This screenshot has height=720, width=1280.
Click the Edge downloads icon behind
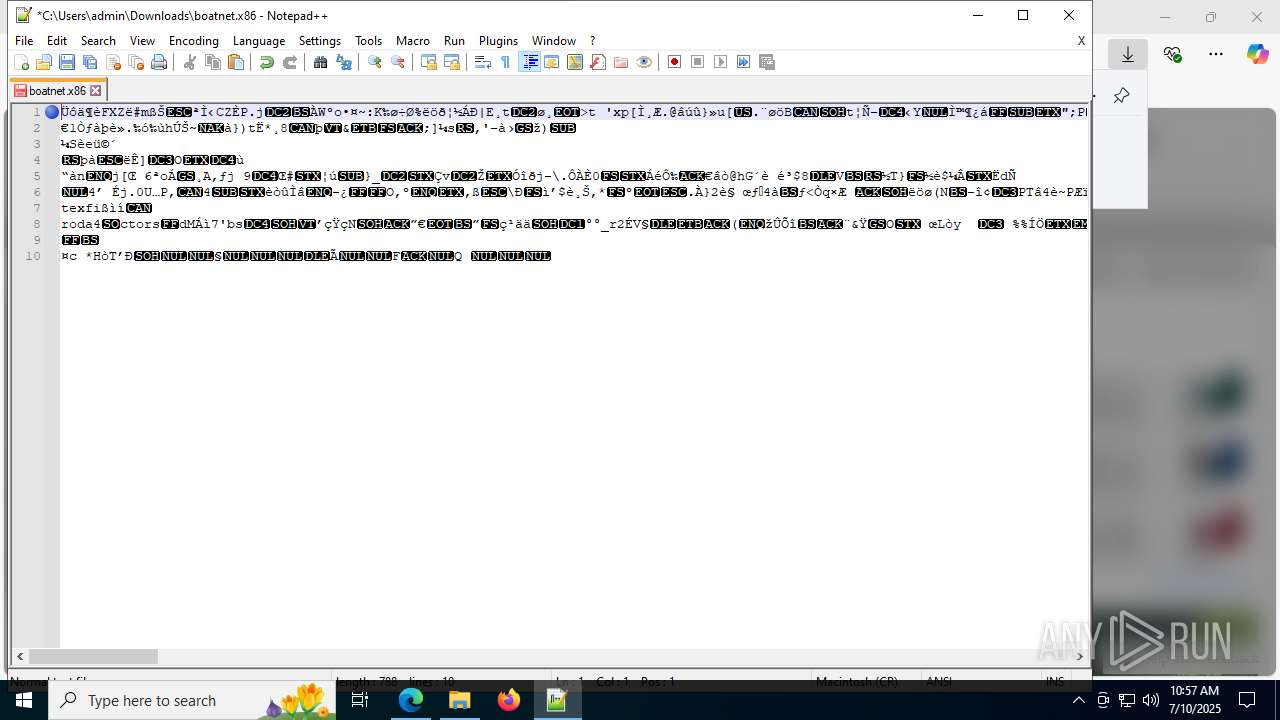tap(1128, 54)
